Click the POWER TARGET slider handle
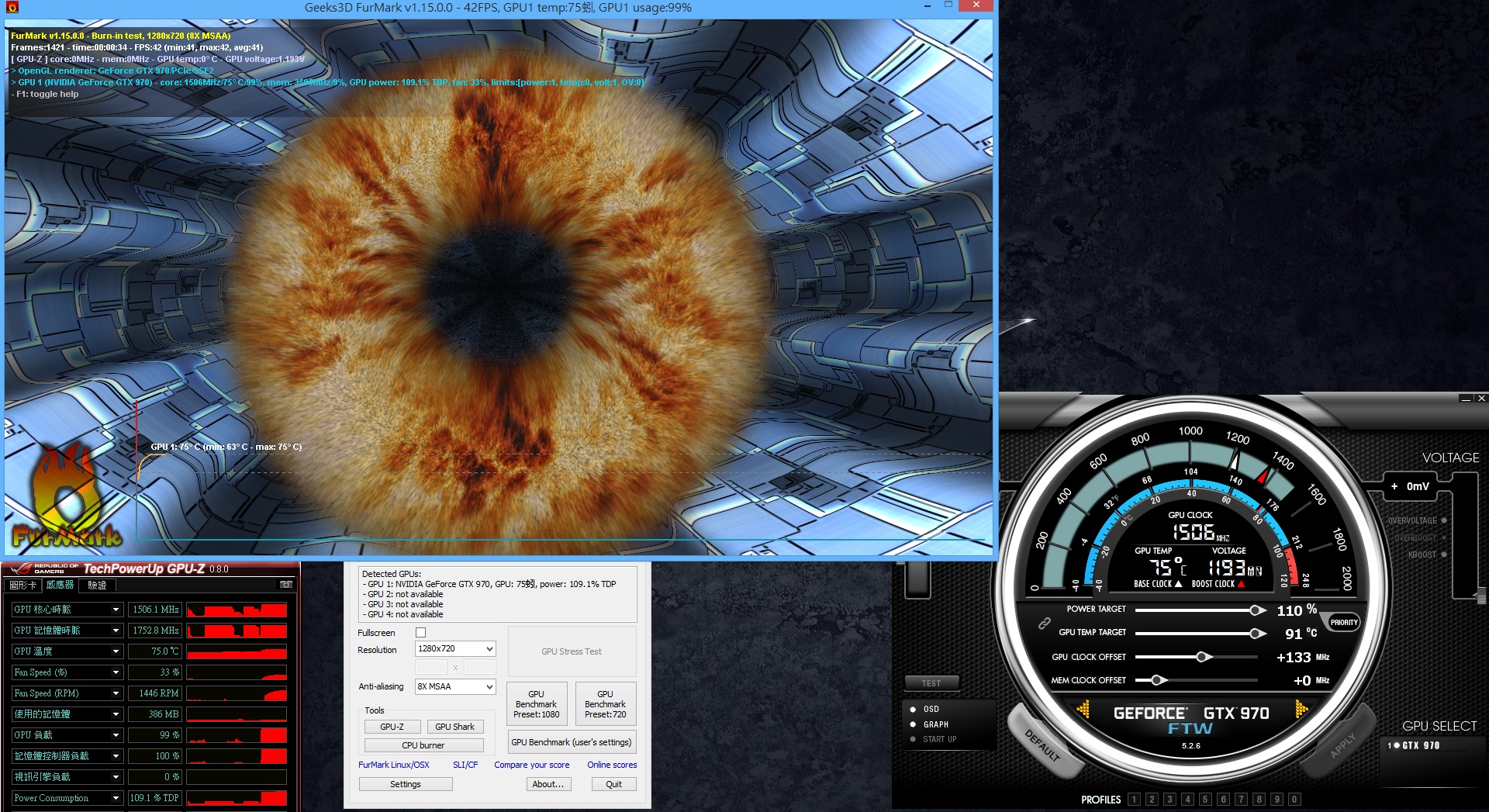1489x812 pixels. [x=1257, y=610]
